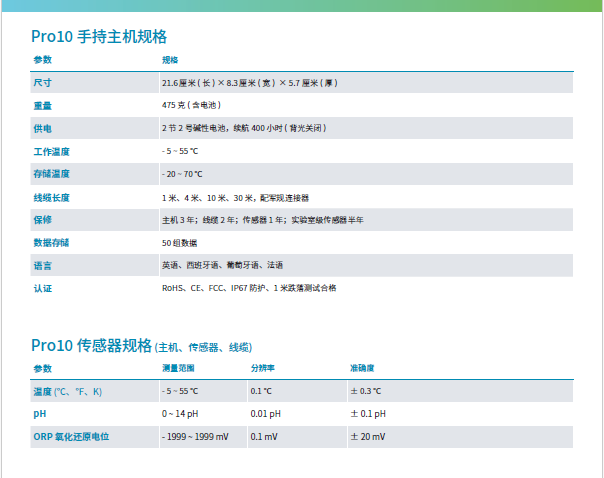Select the certification text 'RoHS、CE、FCC、IP67 防护'

coord(214,288)
